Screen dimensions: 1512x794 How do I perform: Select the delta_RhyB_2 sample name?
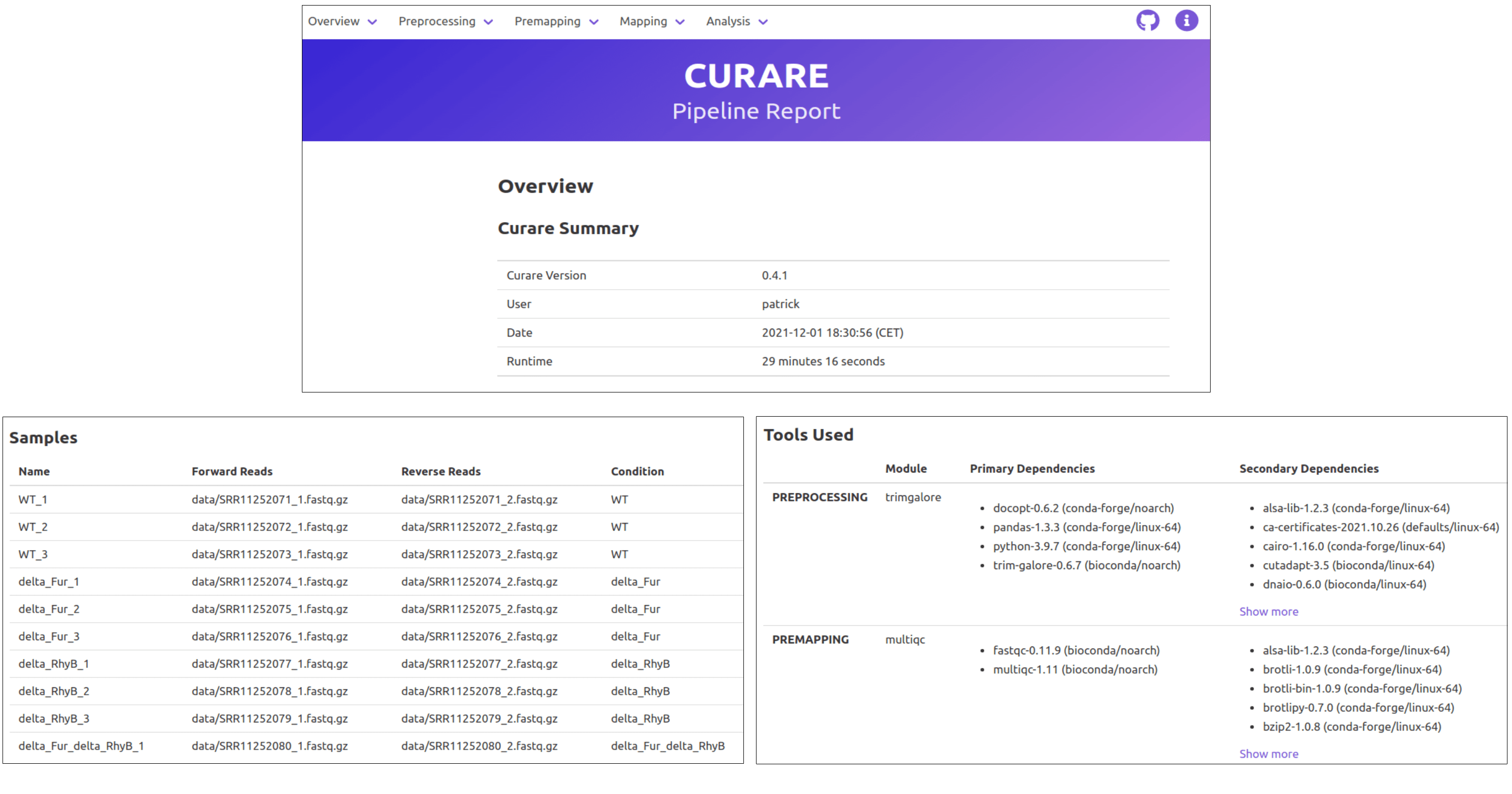tap(53, 691)
